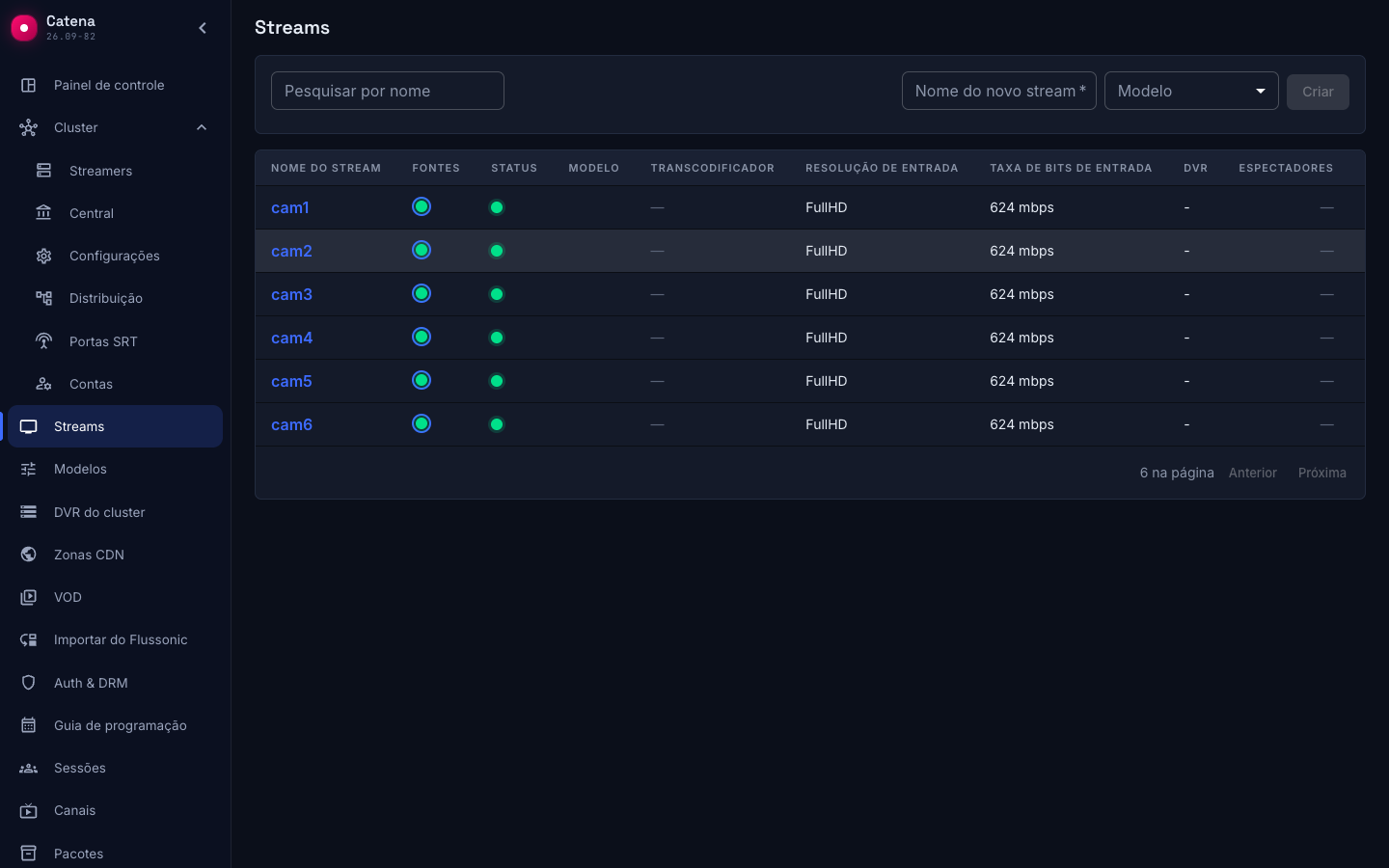The width and height of the screenshot is (1389, 868).
Task: Collapse the Cluster menu section
Action: pos(202,127)
